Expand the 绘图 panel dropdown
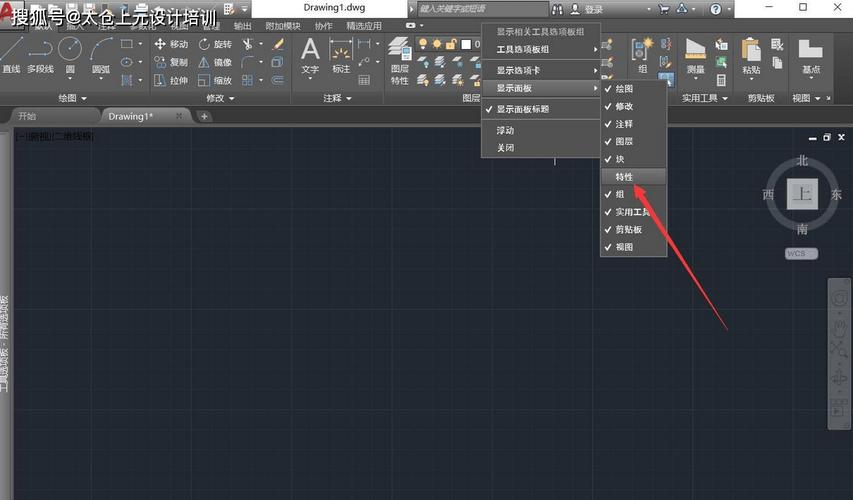 [73, 99]
